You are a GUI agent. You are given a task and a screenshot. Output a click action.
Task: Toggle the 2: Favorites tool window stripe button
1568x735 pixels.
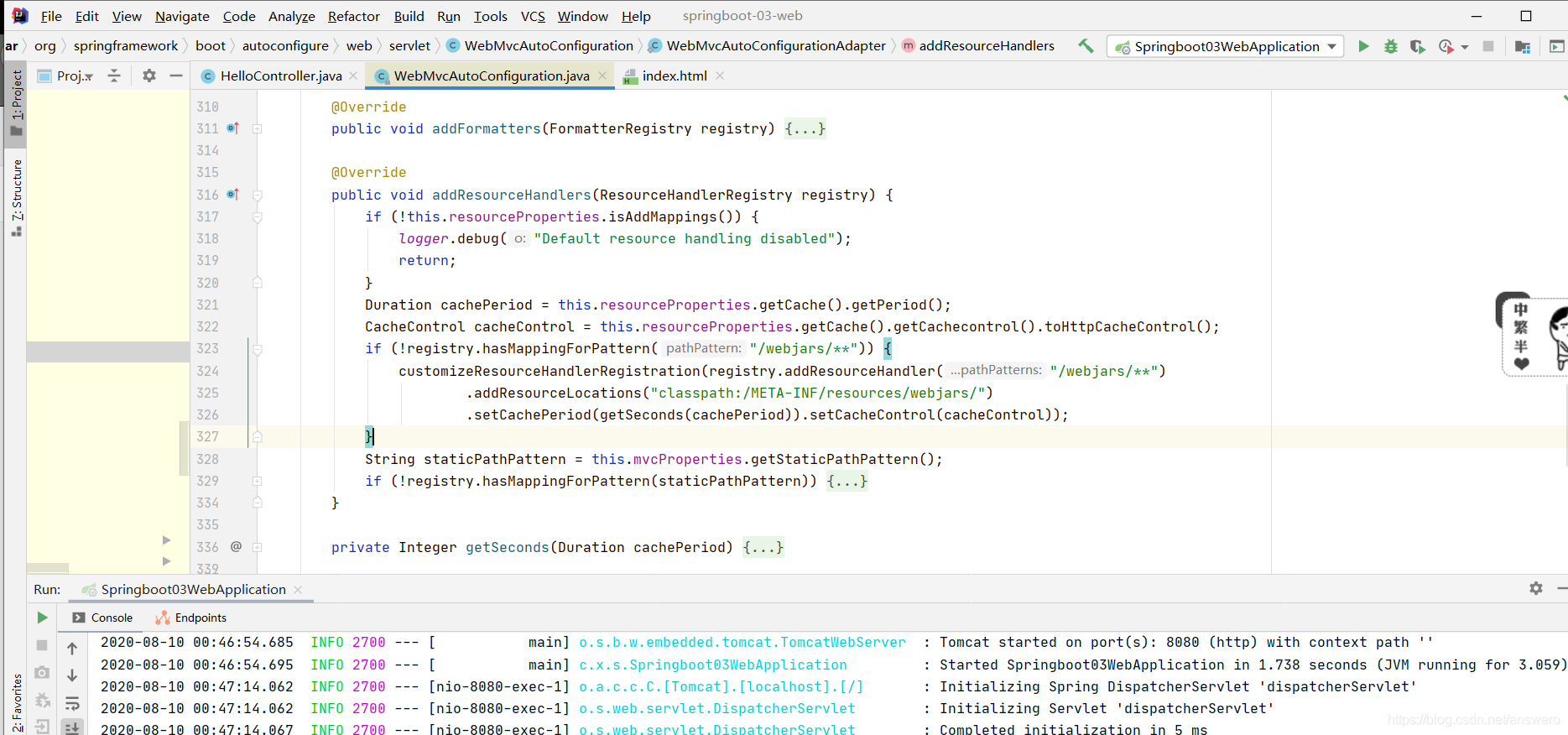tap(16, 704)
